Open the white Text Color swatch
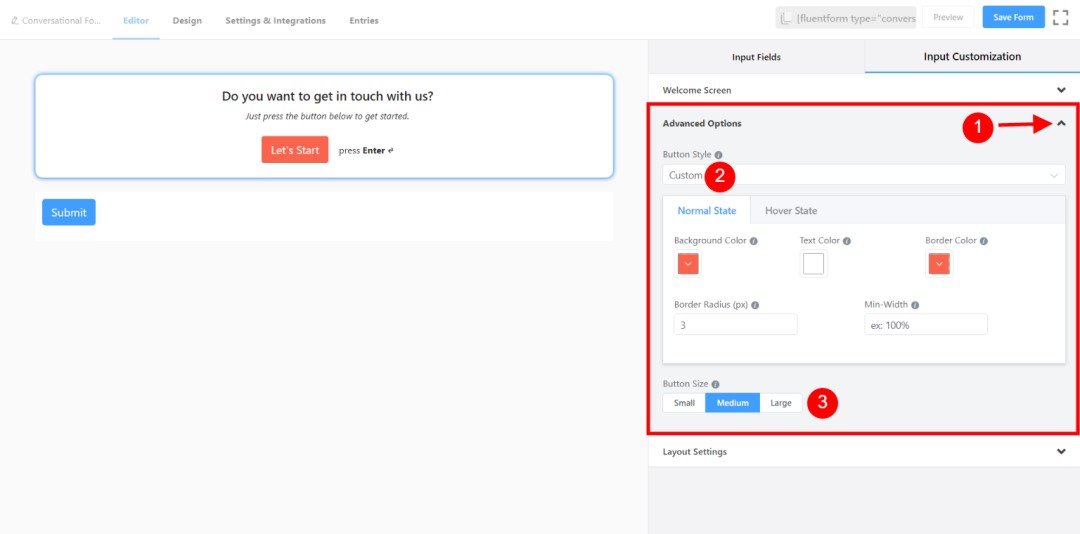The width and height of the screenshot is (1080, 534). coord(813,264)
